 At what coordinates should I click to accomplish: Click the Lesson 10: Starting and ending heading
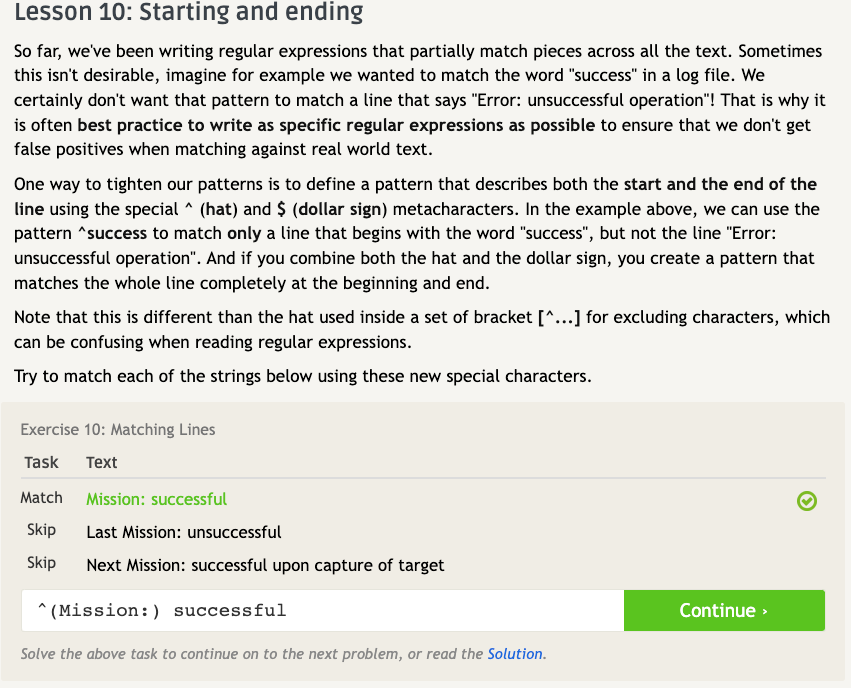189,14
